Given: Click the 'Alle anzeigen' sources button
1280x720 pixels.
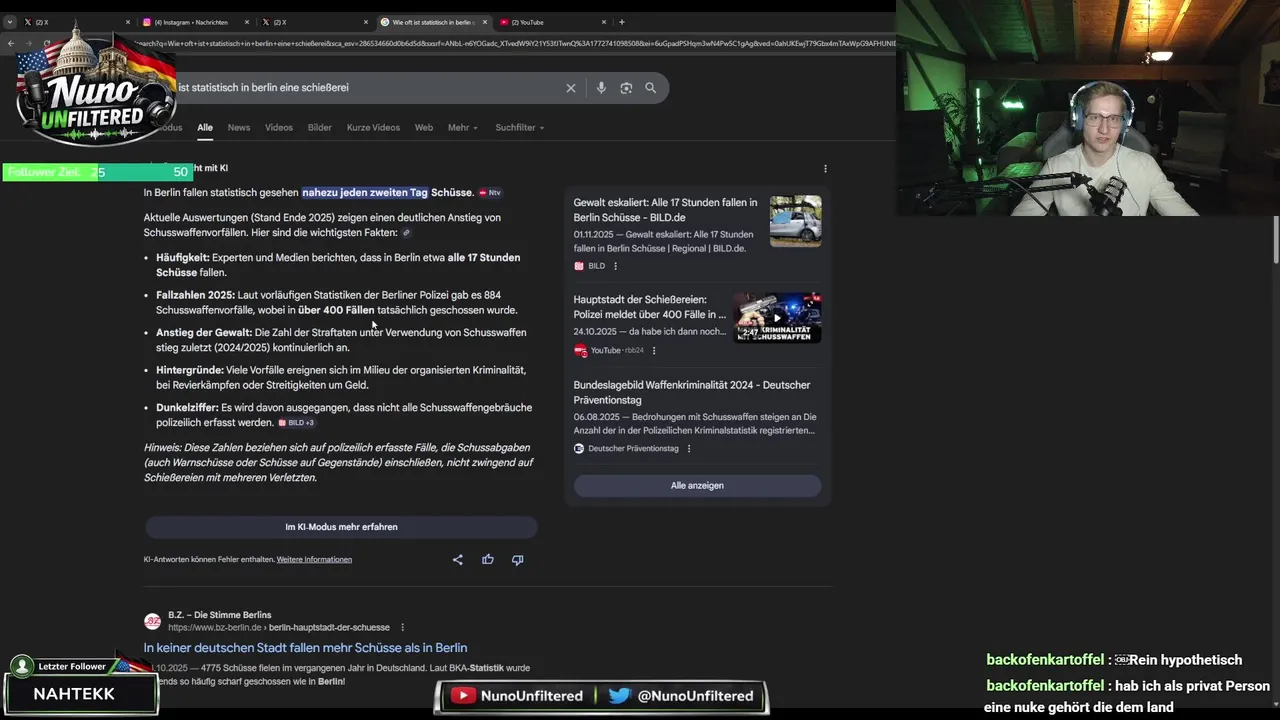Looking at the screenshot, I should pos(697,486).
